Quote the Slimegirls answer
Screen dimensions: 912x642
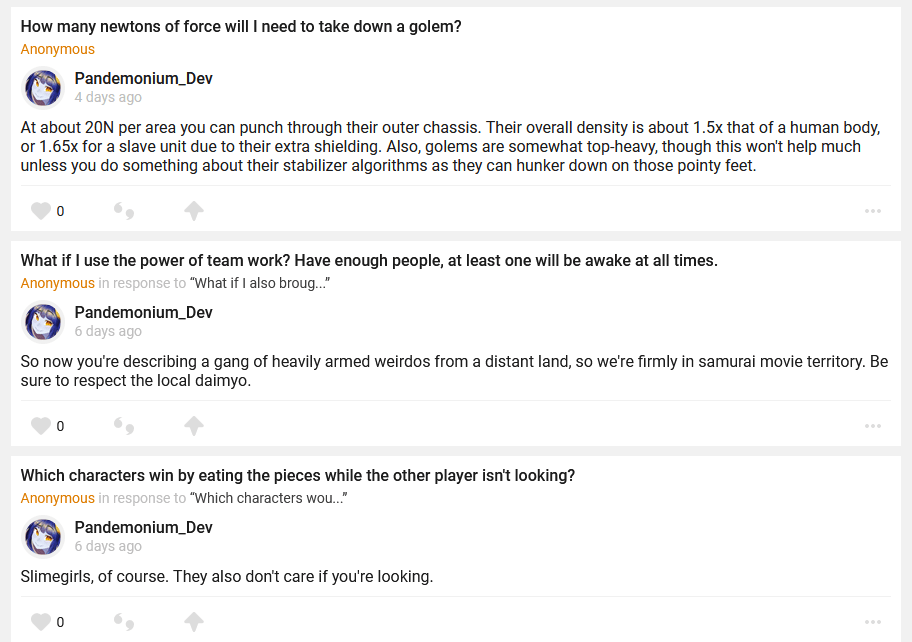coord(124,622)
